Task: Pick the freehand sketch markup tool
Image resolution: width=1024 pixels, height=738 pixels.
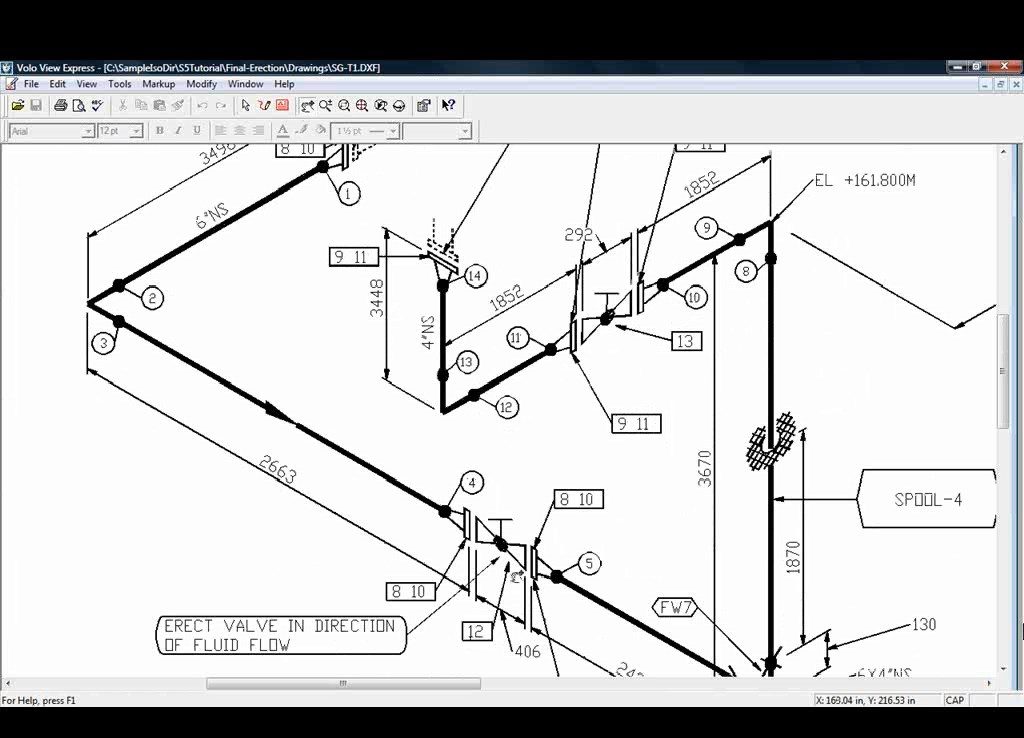Action: click(x=264, y=105)
